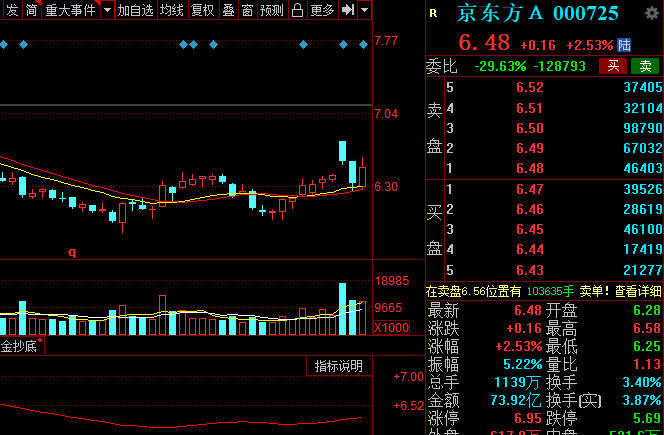Select sell level 5 price 6.52
The image size is (664, 435).
pos(530,87)
